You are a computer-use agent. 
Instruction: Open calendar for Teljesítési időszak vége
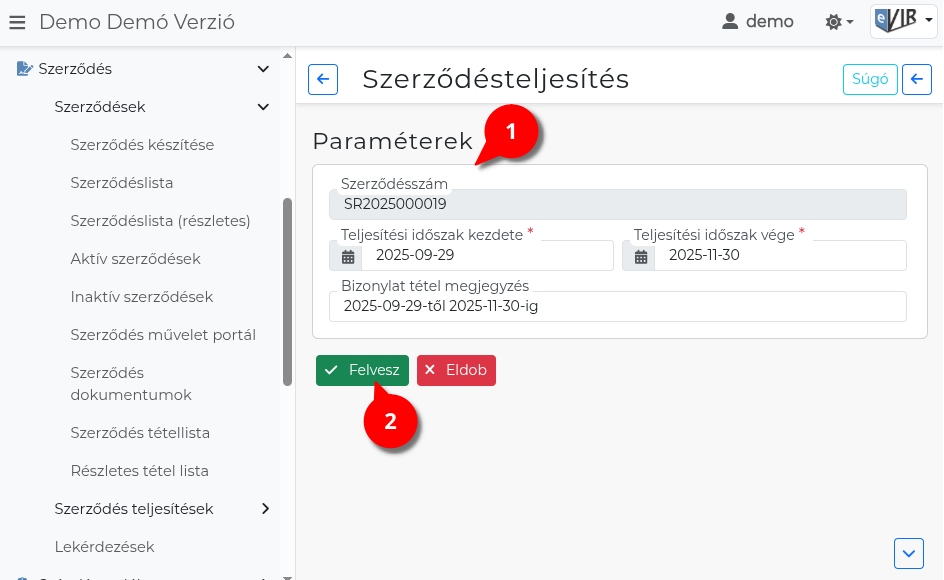pyautogui.click(x=641, y=256)
